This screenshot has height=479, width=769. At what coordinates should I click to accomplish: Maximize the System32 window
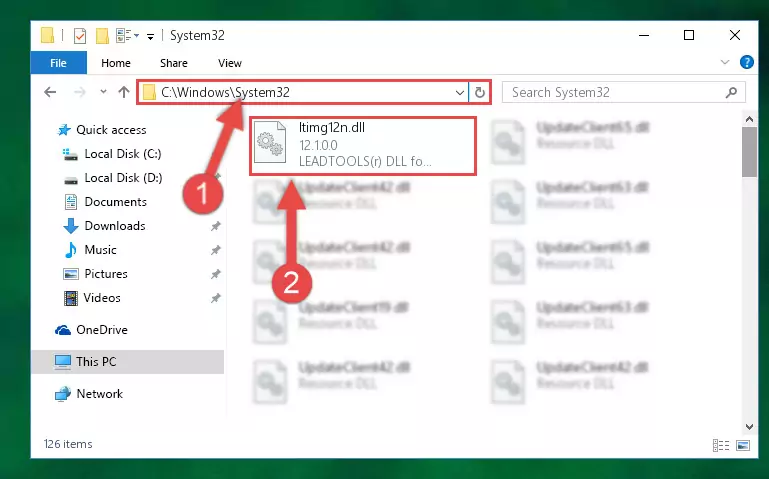click(689, 35)
